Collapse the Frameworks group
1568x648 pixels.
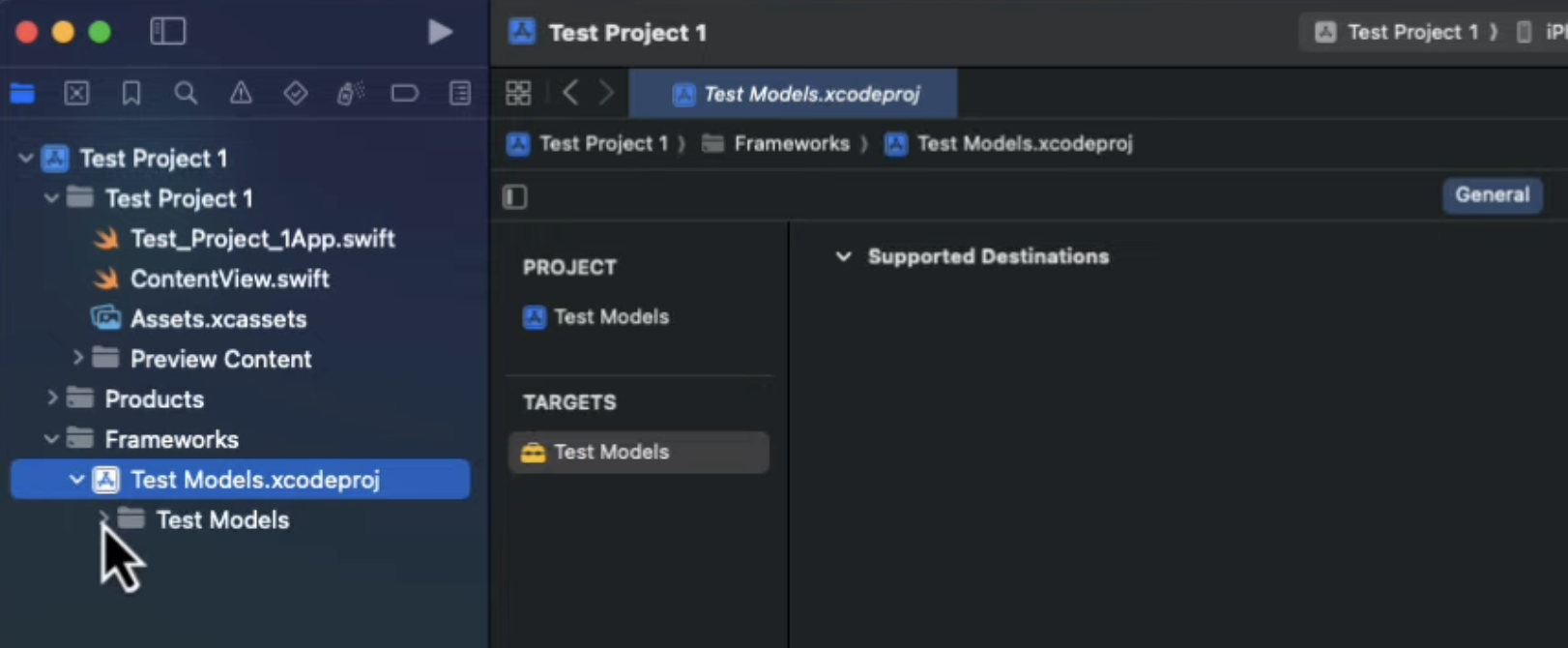(x=51, y=439)
